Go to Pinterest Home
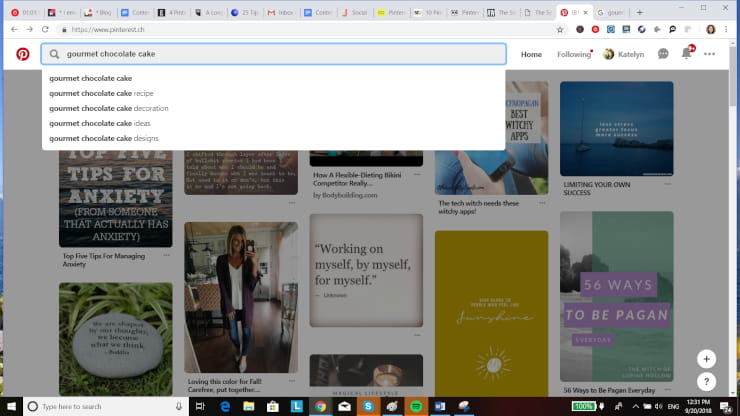The height and width of the screenshot is (416, 740). click(531, 54)
